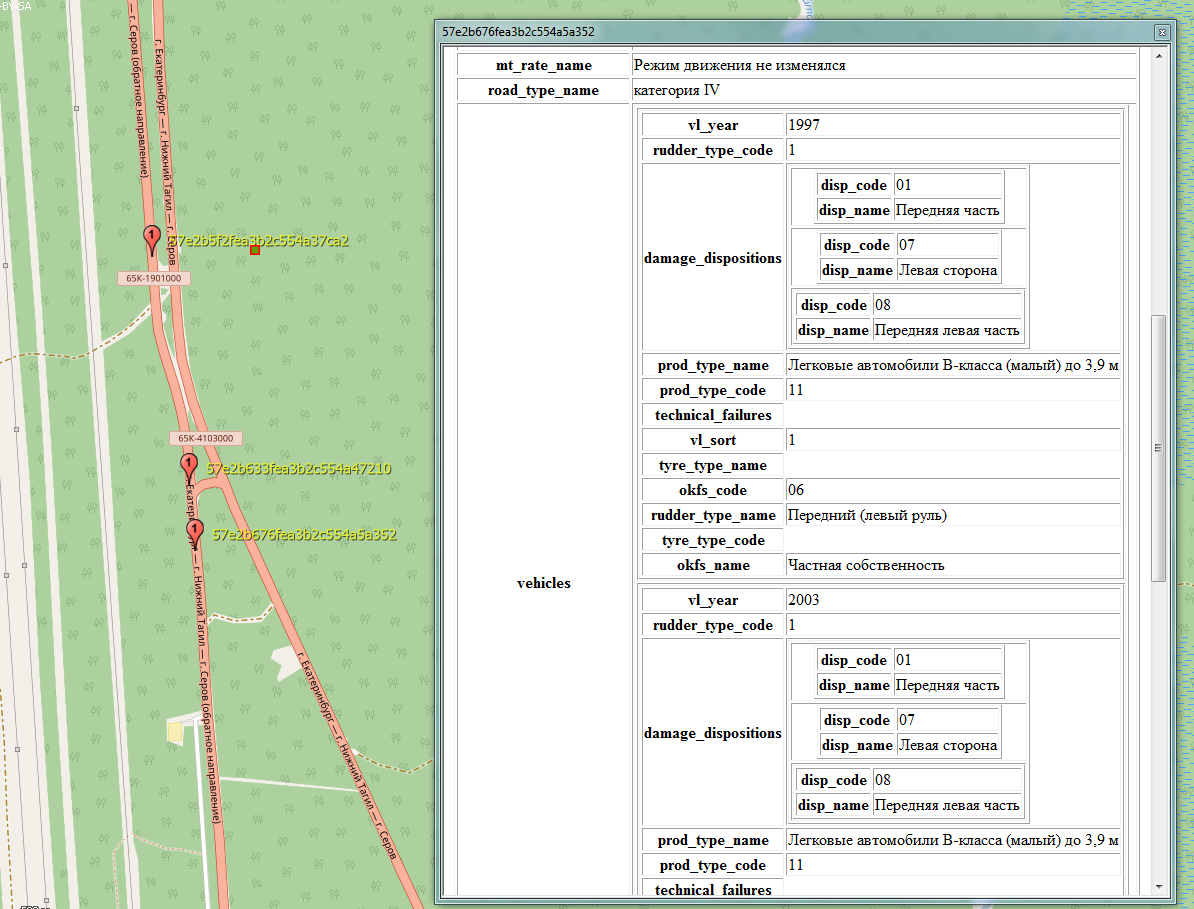Click the popup title bar text
The height and width of the screenshot is (909, 1194).
click(518, 32)
